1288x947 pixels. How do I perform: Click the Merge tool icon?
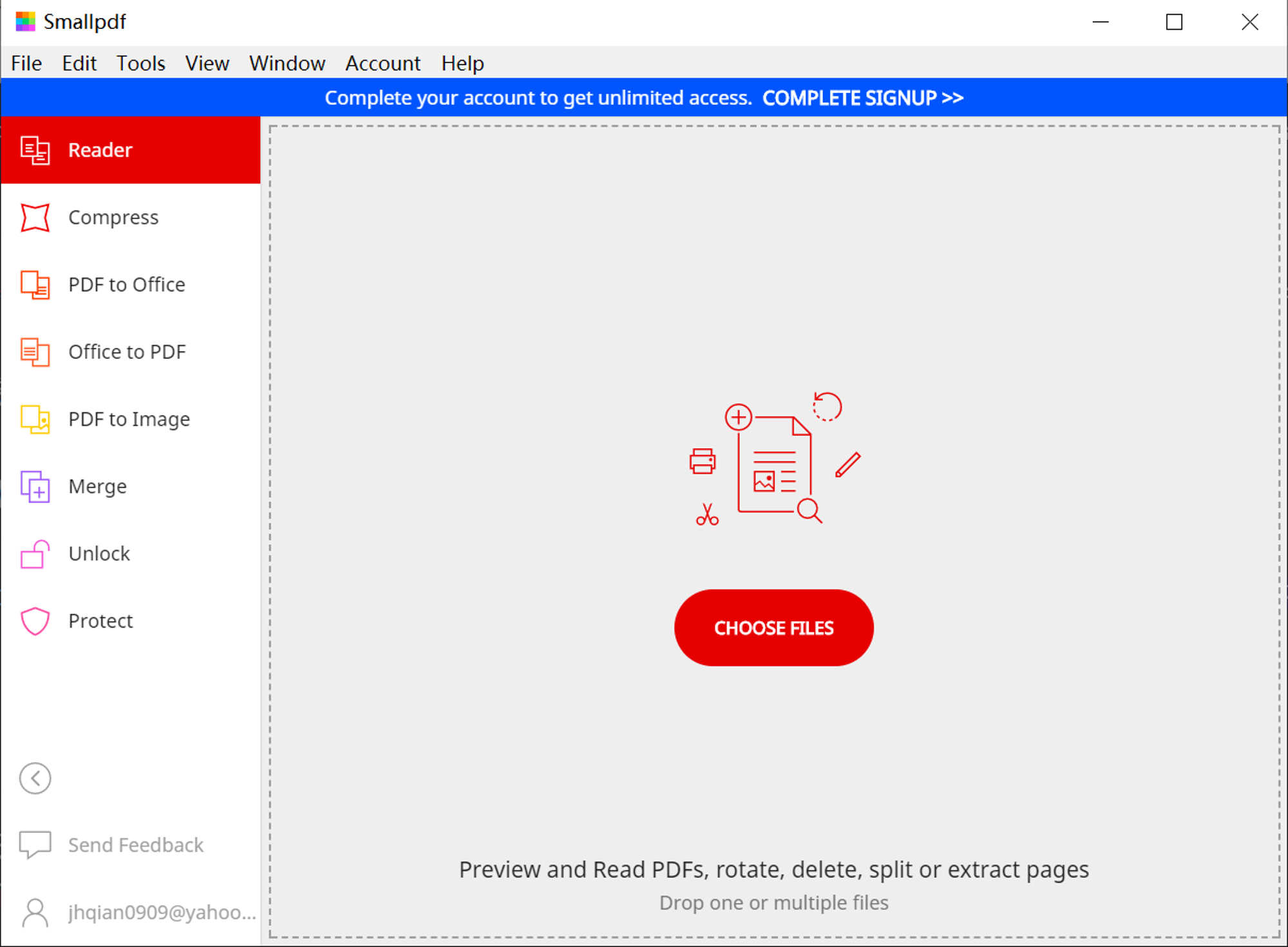(x=35, y=486)
